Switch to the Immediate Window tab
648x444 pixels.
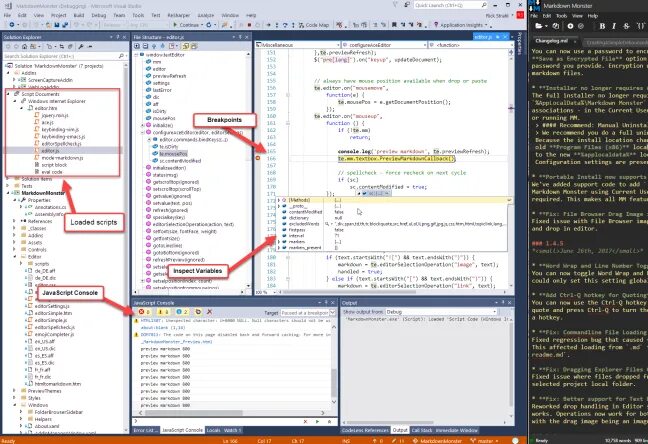click(456, 430)
